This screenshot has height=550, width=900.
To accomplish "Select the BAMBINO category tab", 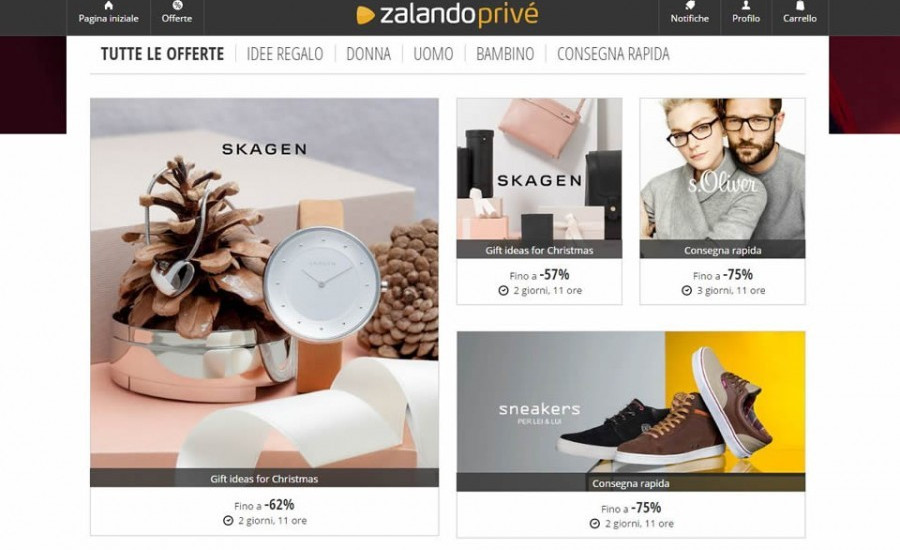I will coord(505,54).
